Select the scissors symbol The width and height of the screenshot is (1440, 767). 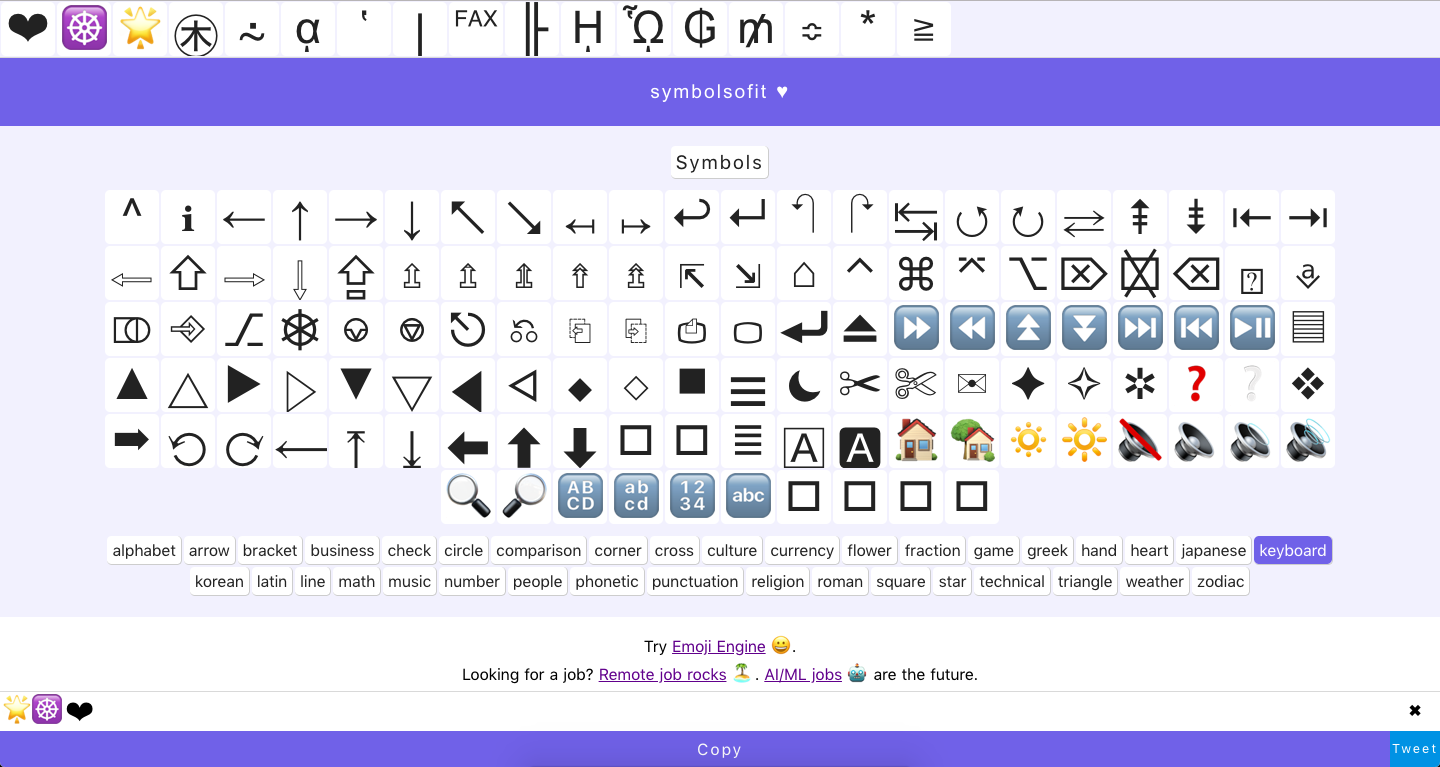(x=860, y=384)
